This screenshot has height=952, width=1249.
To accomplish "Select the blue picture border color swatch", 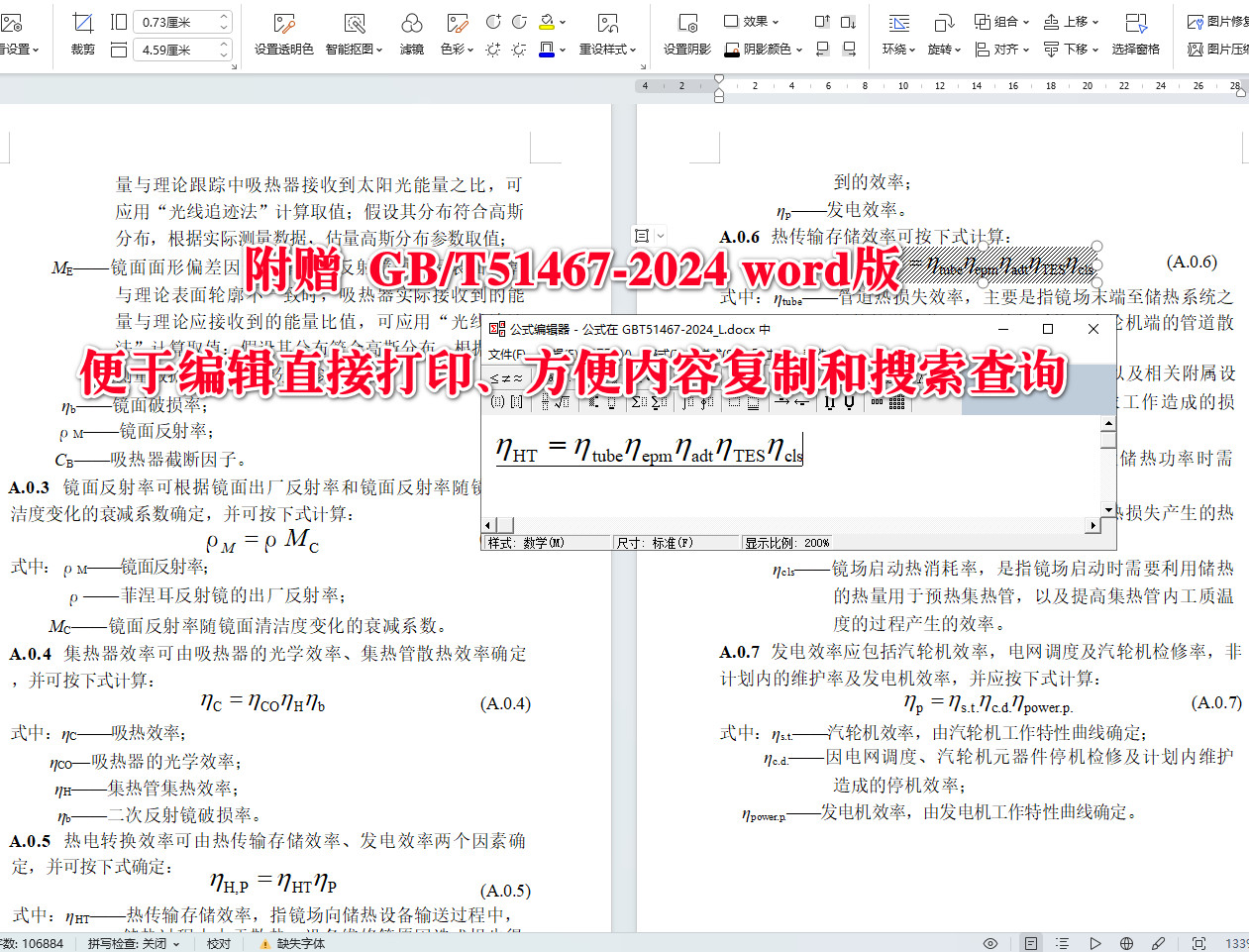I will point(547,50).
